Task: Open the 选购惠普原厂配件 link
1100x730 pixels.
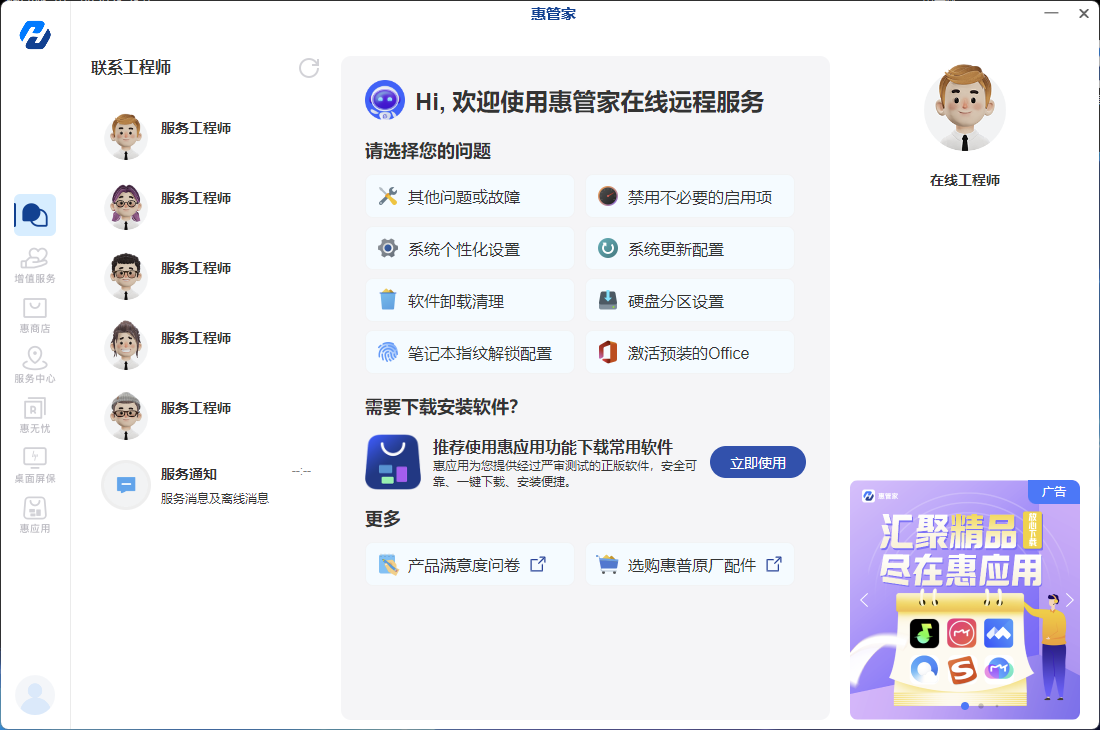Action: [x=690, y=564]
